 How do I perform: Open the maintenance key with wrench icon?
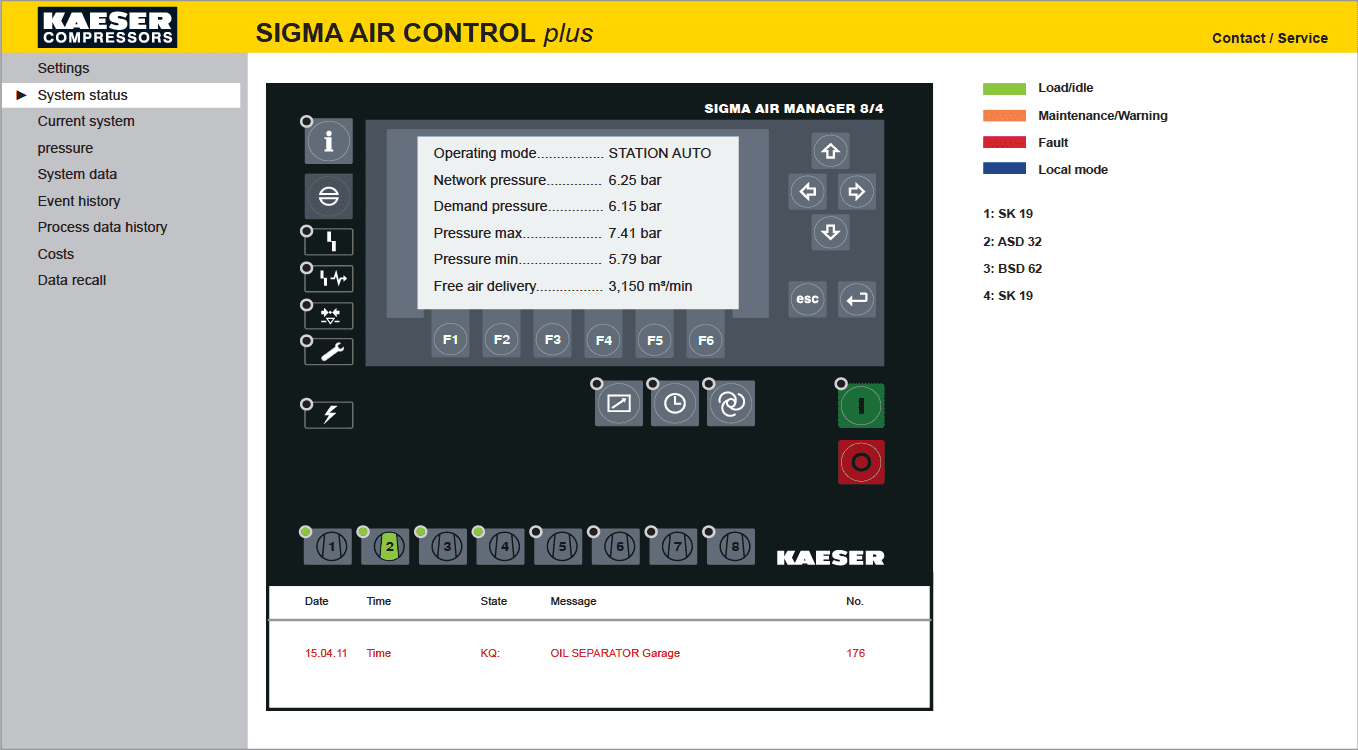[328, 351]
